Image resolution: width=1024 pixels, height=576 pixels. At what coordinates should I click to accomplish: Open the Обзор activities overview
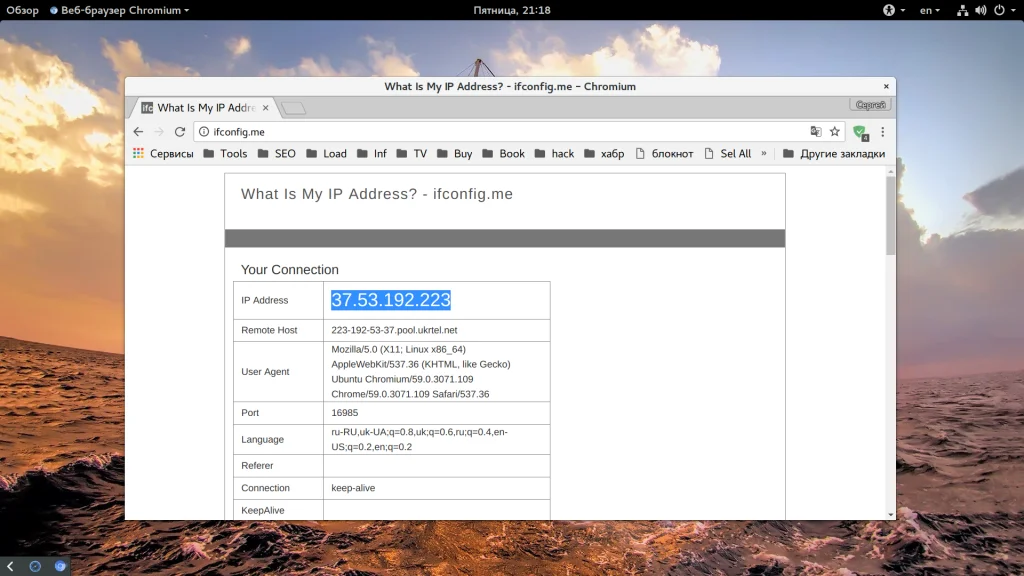(22, 10)
